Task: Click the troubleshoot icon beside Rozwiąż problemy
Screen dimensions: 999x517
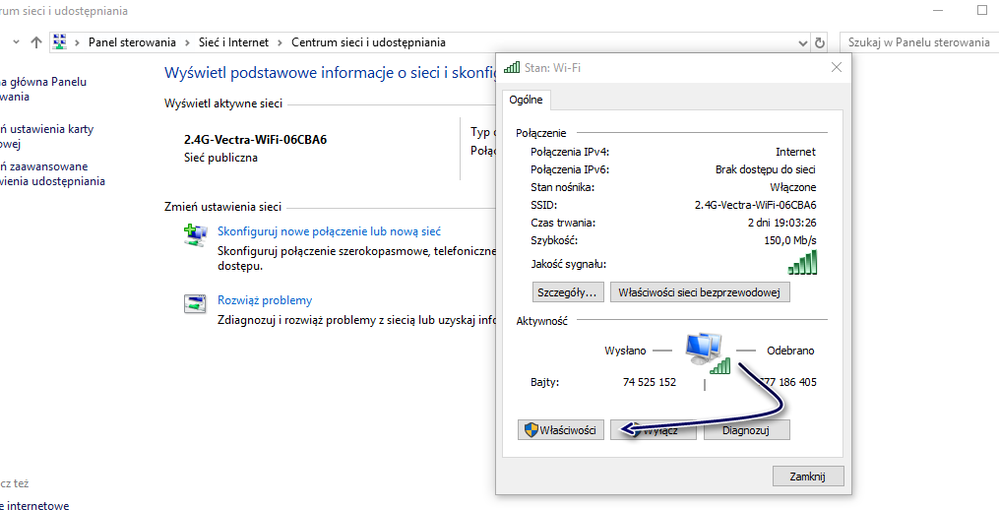Action: pyautogui.click(x=194, y=304)
